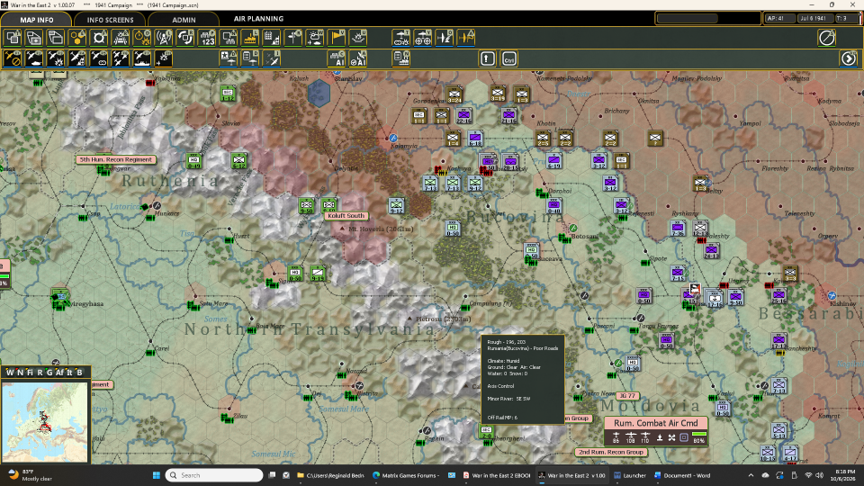Screen dimensions: 864x486
Task: Toggle stacked-squares unit display icon
Action: click(x=56, y=38)
